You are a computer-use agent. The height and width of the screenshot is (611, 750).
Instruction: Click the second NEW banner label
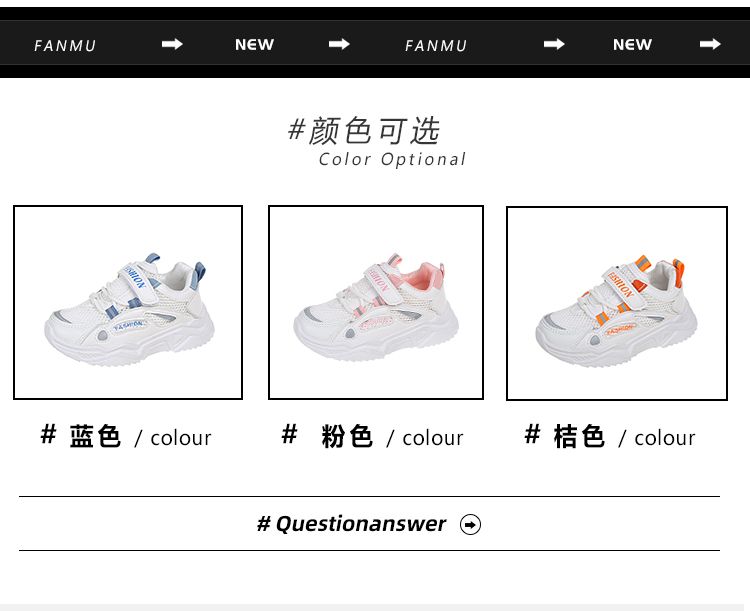632,44
